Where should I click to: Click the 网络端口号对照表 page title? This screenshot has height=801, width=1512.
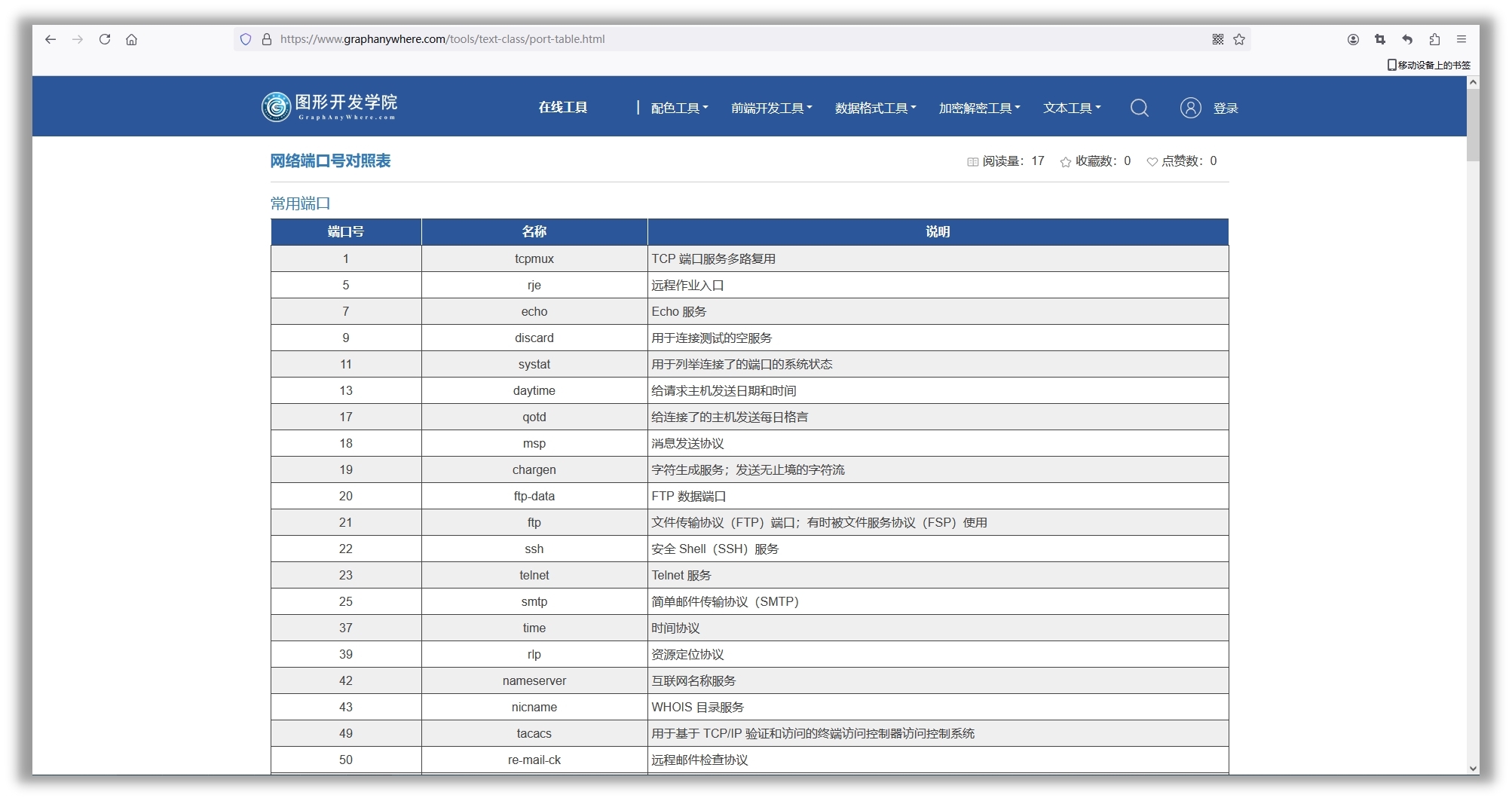point(330,161)
